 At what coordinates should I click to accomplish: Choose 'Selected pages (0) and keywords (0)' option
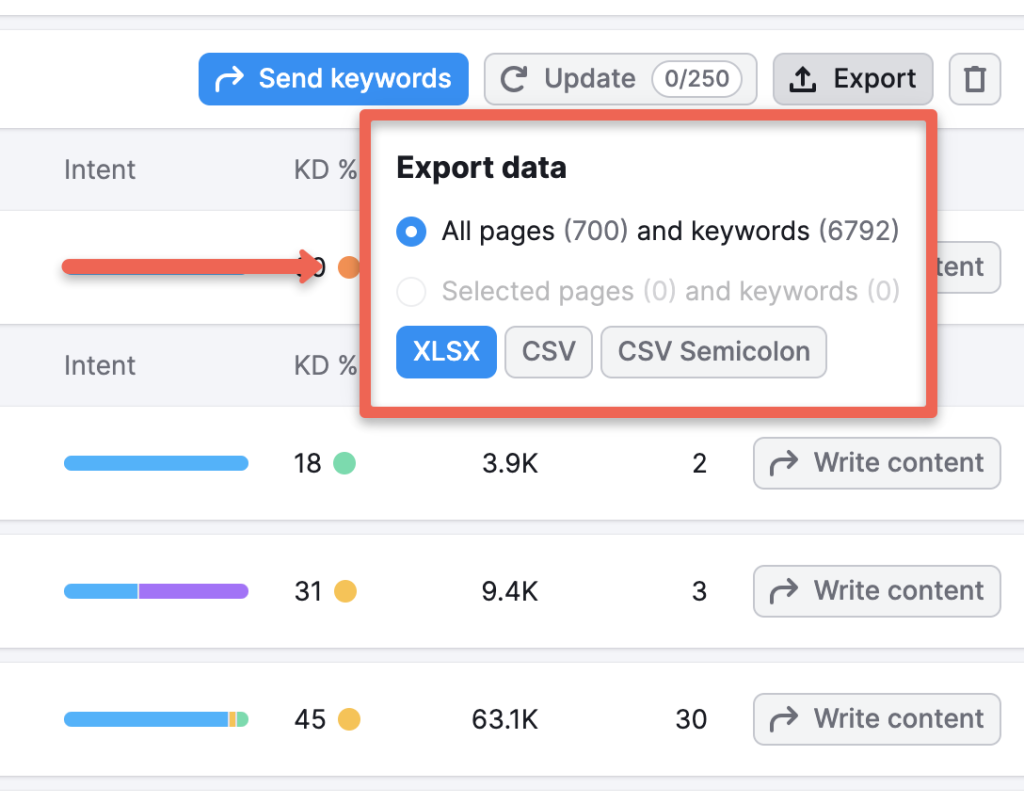click(x=411, y=291)
